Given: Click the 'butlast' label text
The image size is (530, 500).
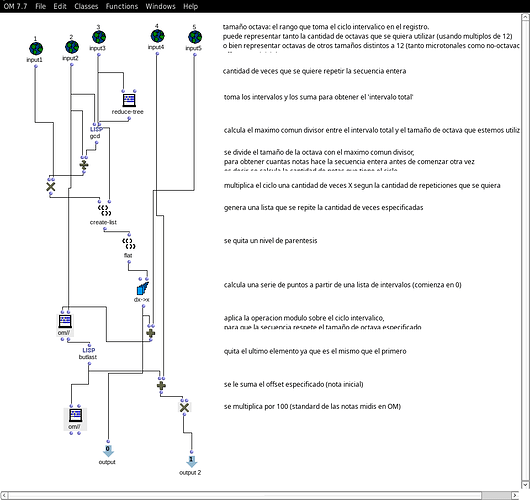Looking at the screenshot, I should point(88,357).
